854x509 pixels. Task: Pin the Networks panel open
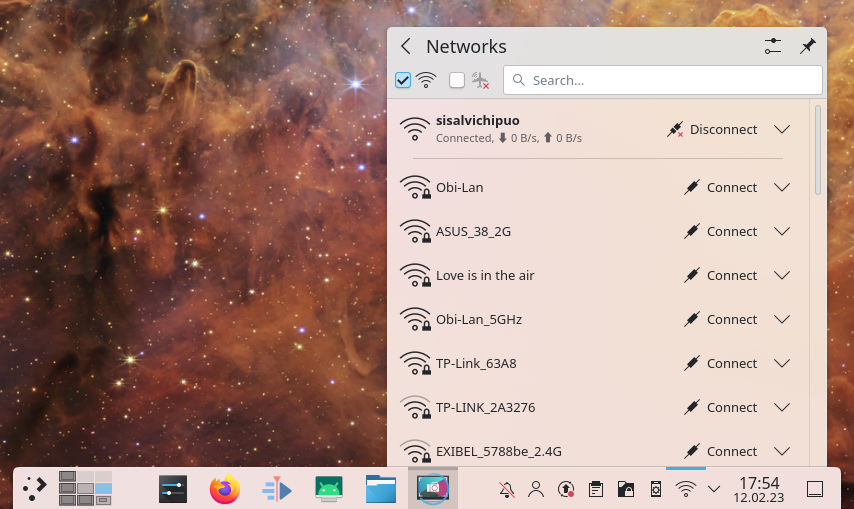click(807, 47)
